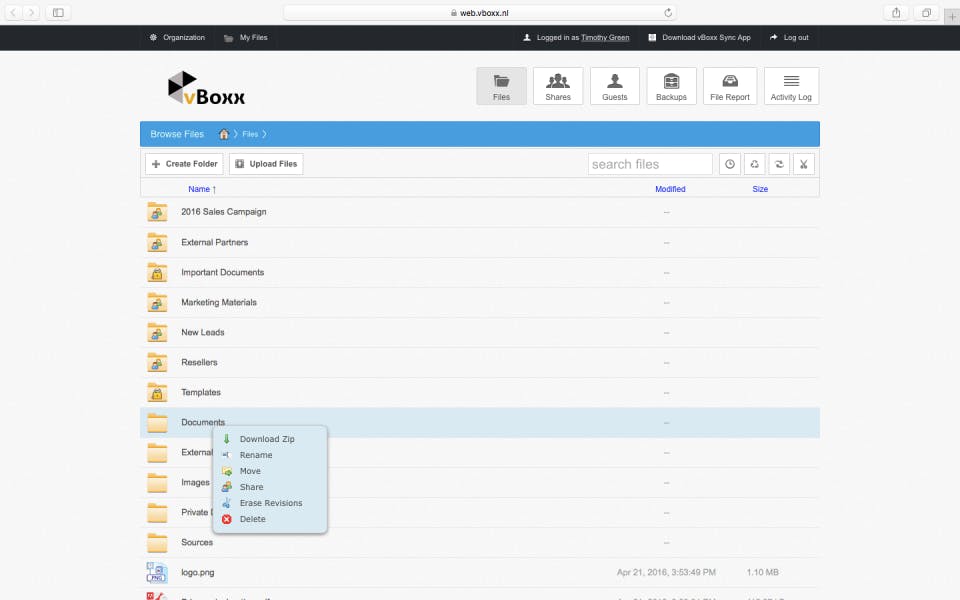Click Log out
960x600 pixels.
790,37
